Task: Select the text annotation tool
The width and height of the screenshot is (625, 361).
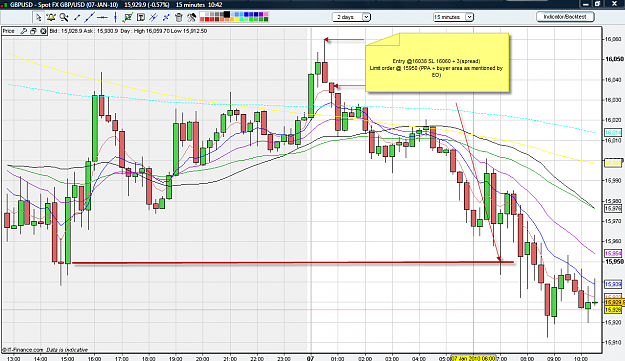Action: [x=141, y=17]
